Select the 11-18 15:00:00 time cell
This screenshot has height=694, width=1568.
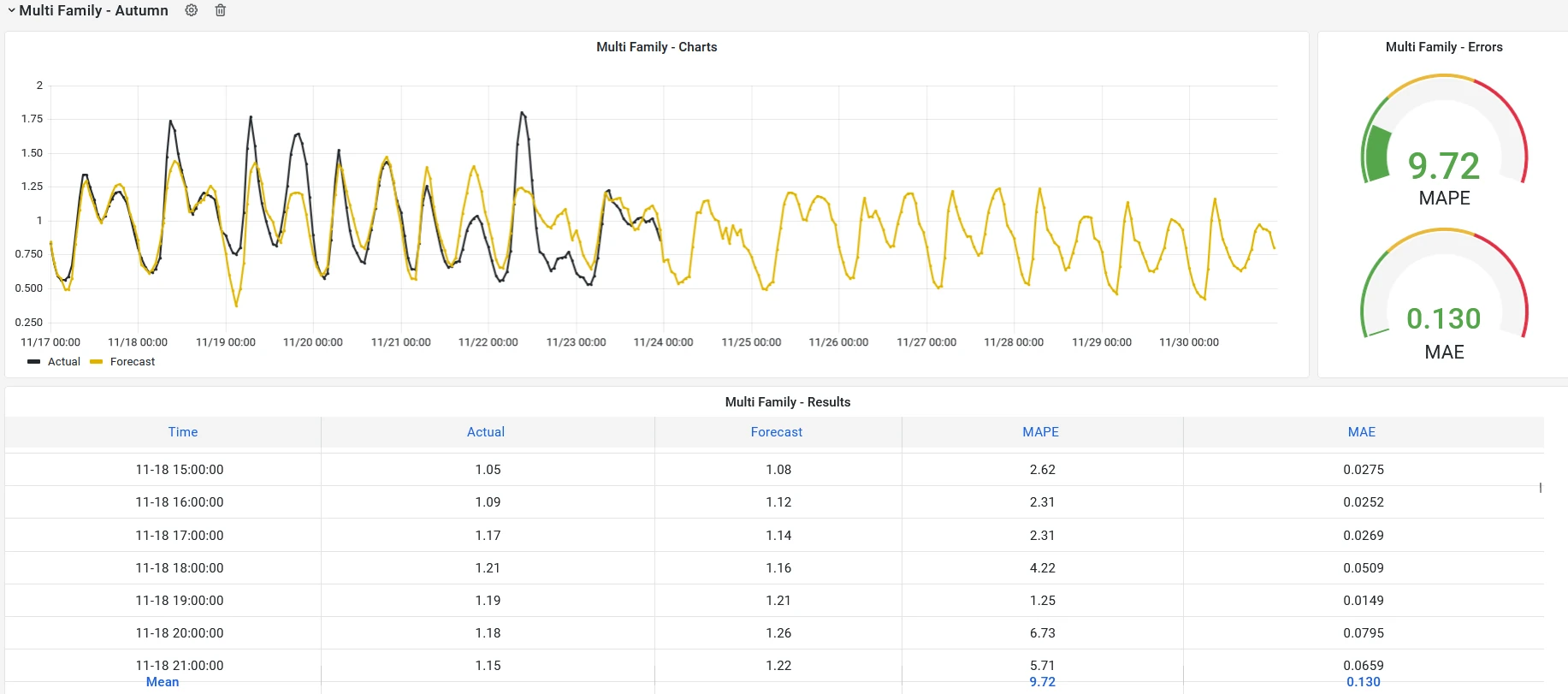coord(180,470)
